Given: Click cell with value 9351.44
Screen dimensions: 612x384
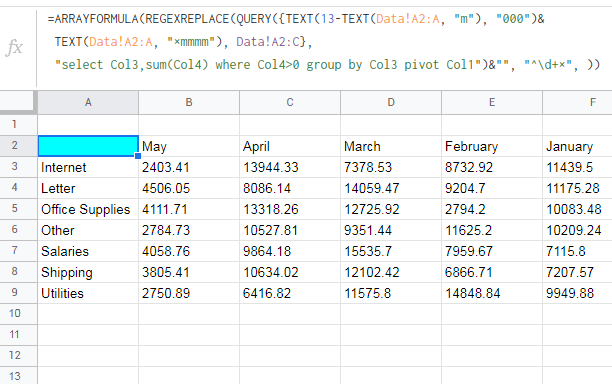Looking at the screenshot, I should click(391, 230).
